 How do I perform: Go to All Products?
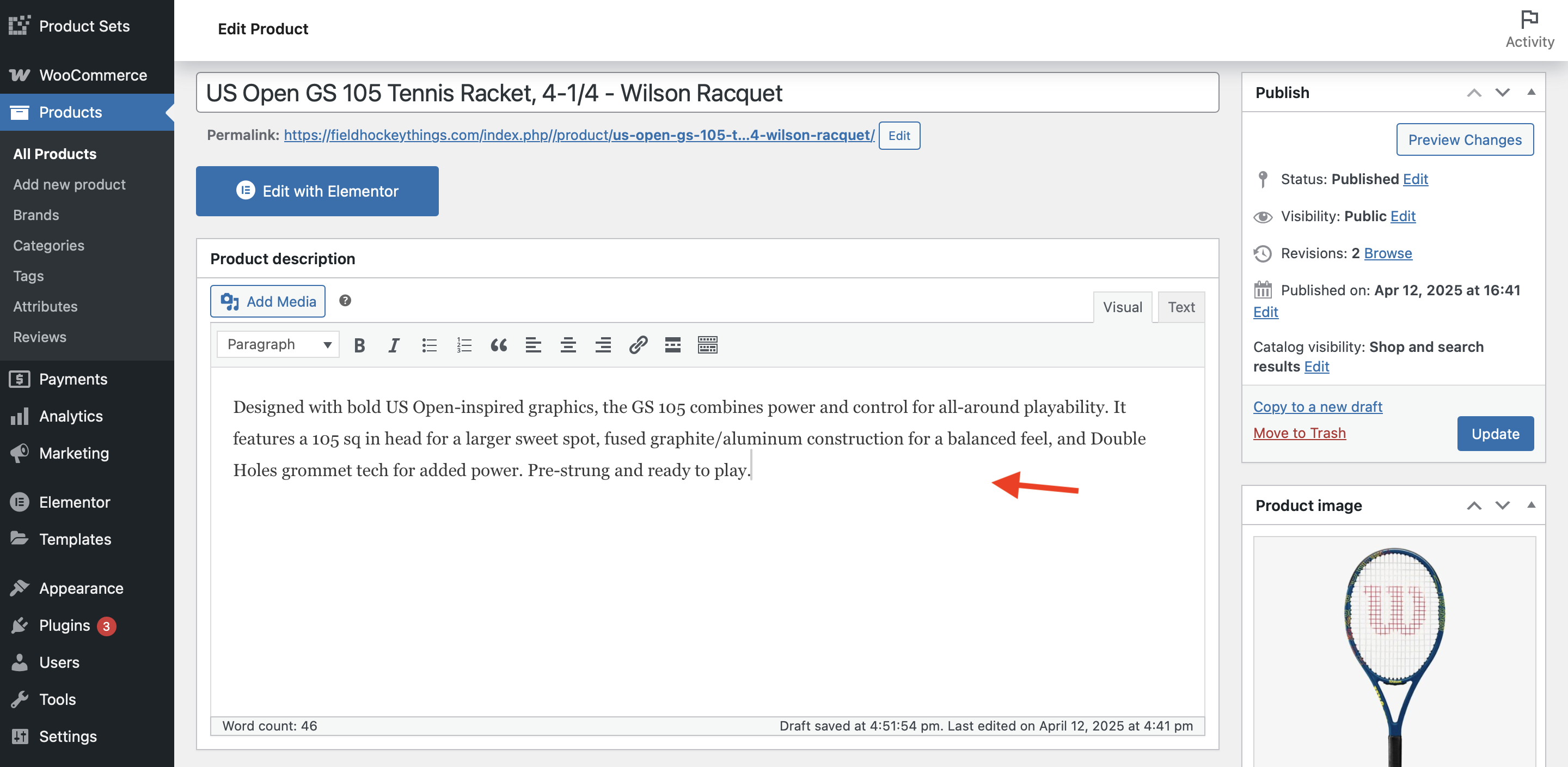click(55, 154)
